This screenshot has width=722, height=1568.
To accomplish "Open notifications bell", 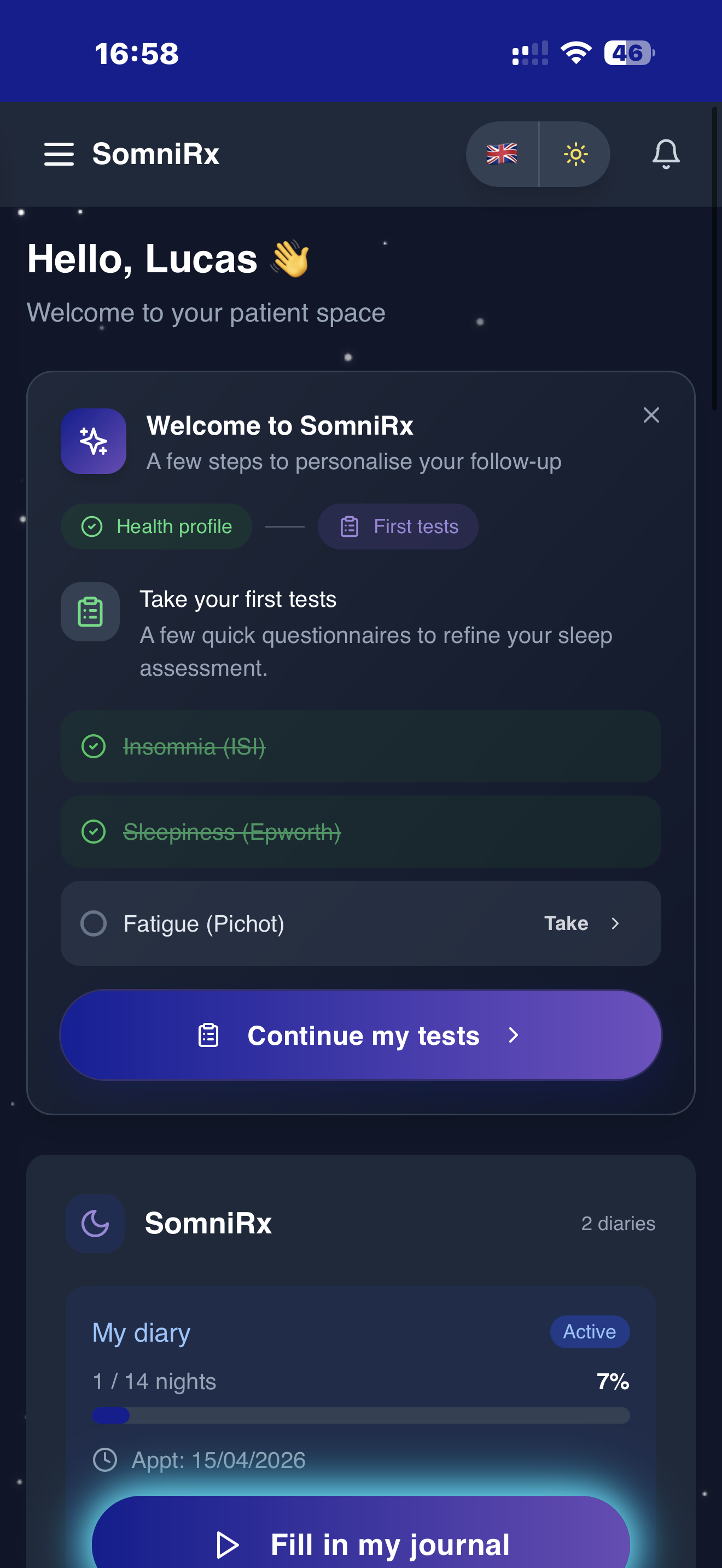I will [665, 154].
